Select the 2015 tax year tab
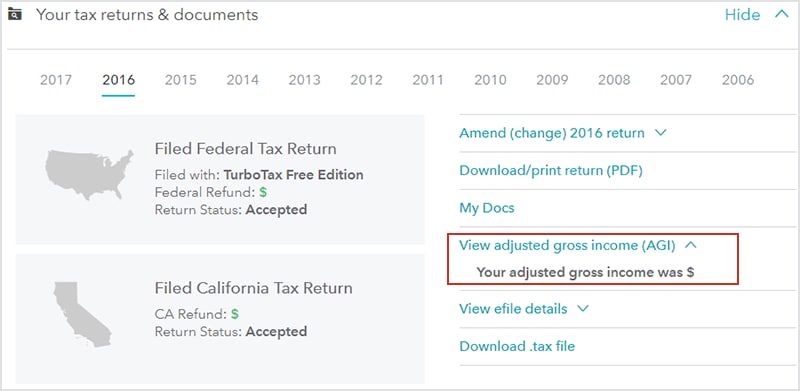Viewport: 800px width, 391px height. (181, 80)
